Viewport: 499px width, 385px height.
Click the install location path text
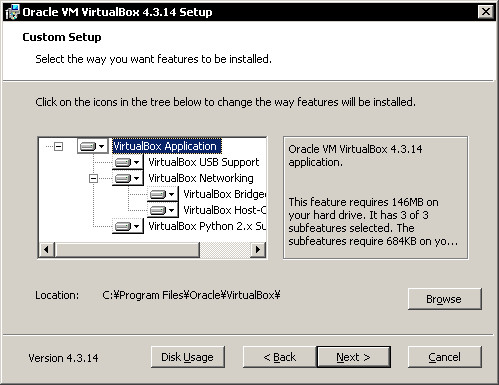tap(191, 295)
